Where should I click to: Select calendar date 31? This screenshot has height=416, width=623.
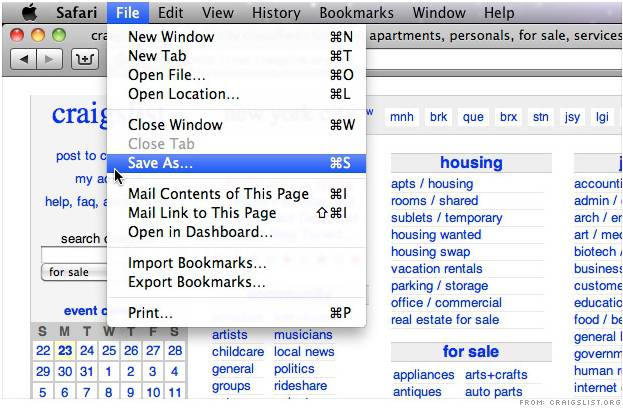87,371
